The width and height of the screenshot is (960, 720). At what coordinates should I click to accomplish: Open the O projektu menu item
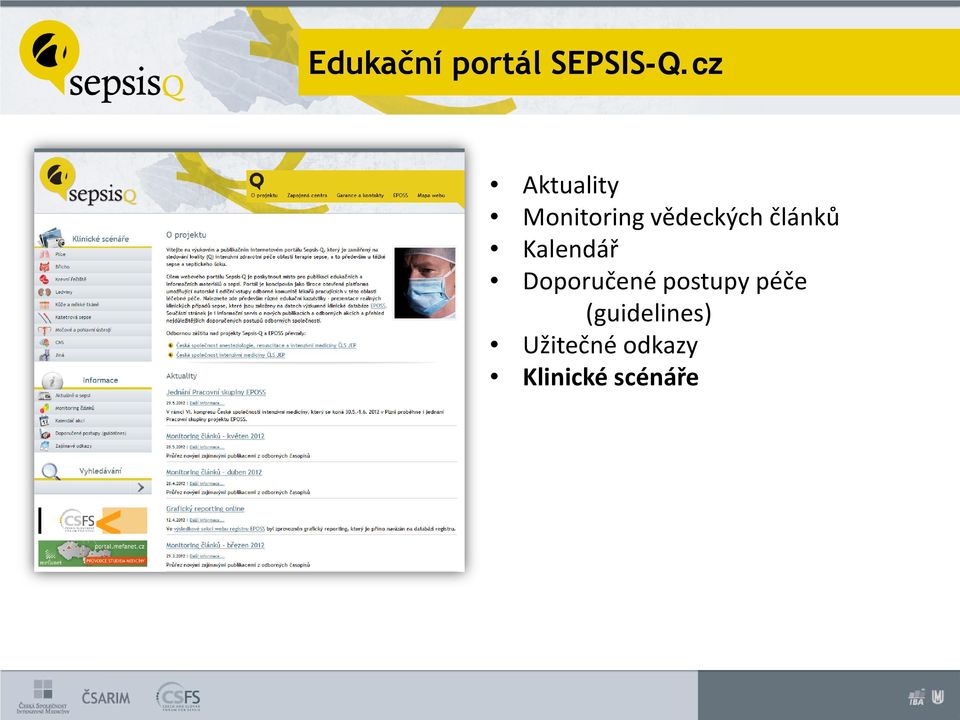coord(264,195)
